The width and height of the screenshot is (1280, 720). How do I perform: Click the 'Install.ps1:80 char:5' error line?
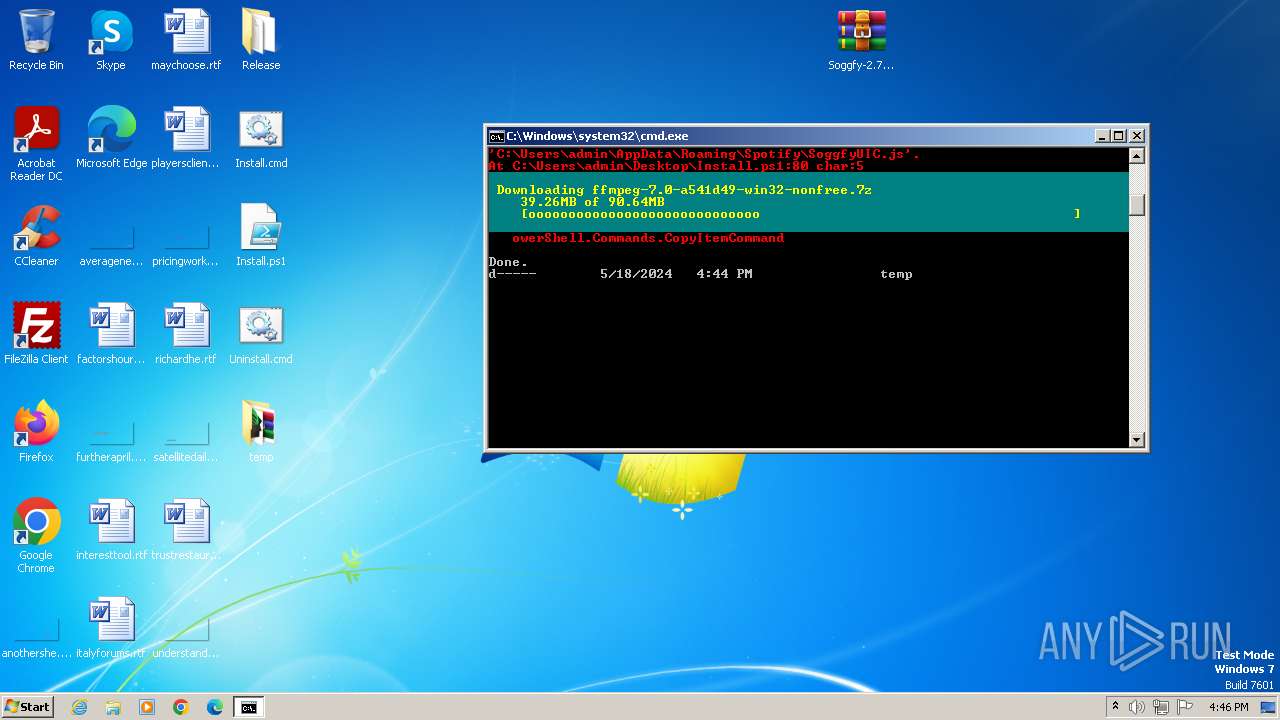click(x=676, y=166)
